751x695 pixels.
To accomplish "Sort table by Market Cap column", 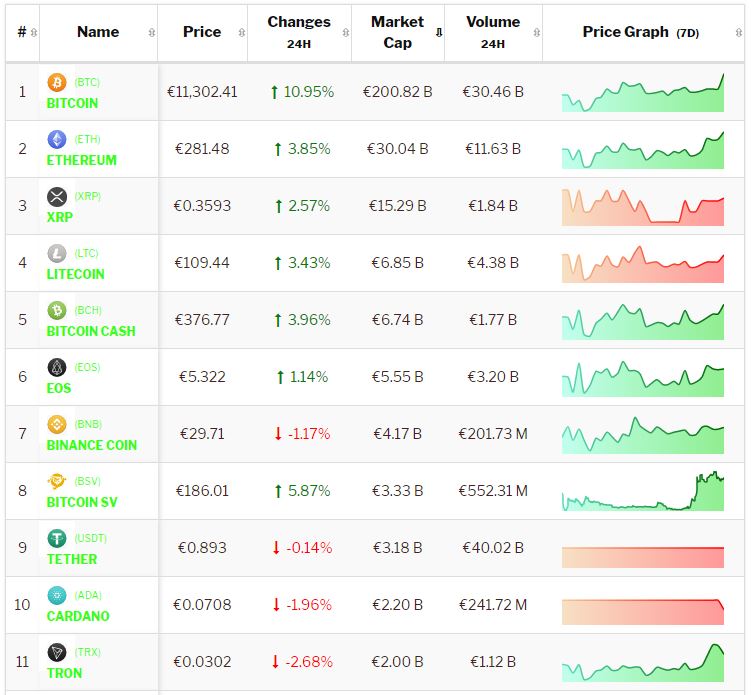I will coord(397,32).
